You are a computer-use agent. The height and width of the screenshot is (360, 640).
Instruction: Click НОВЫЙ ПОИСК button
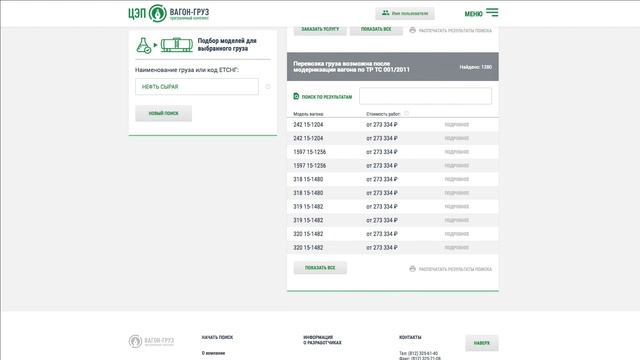pyautogui.click(x=163, y=113)
